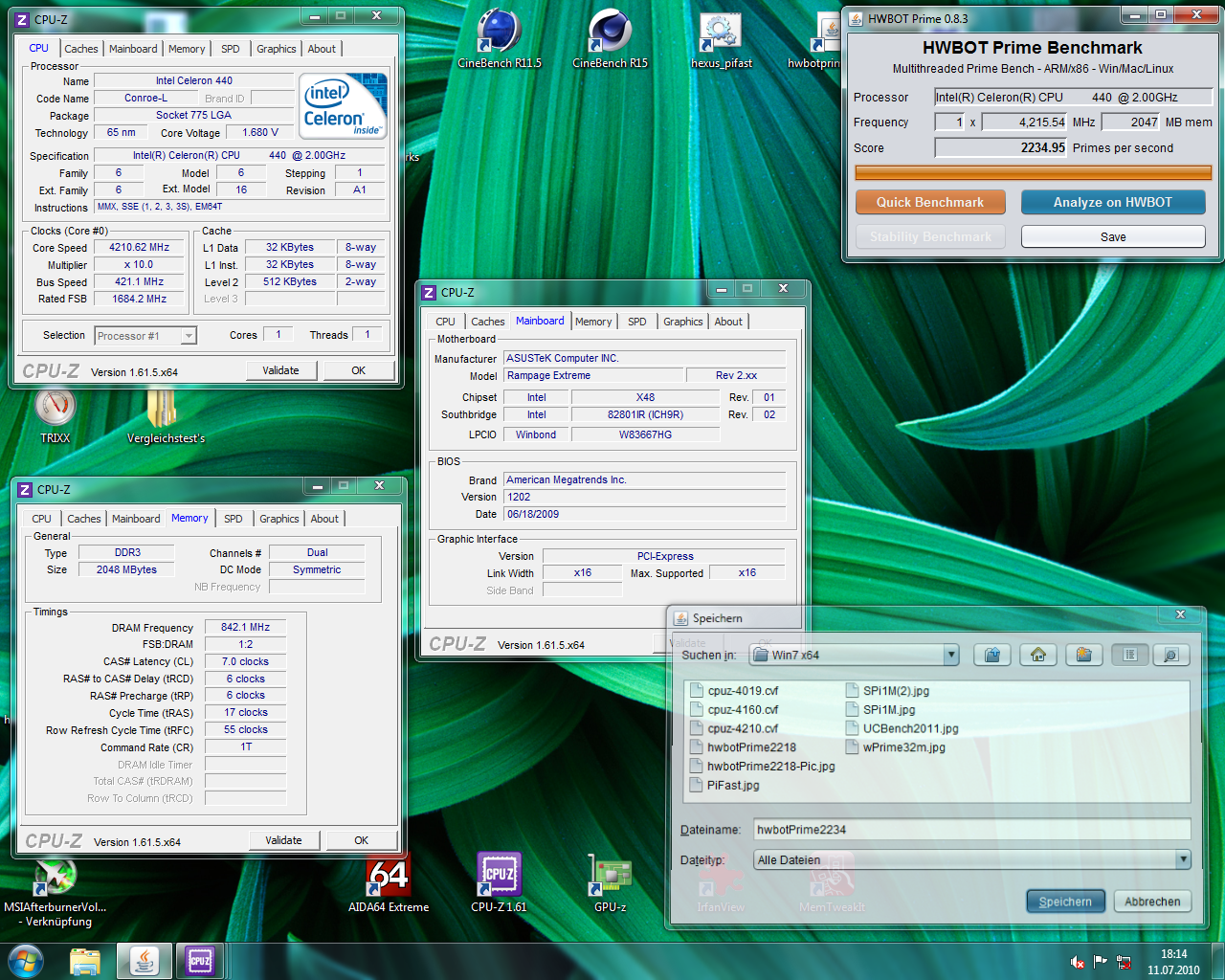This screenshot has height=980, width=1225.
Task: Select cpuz-4210.cvf file
Action: point(734,728)
